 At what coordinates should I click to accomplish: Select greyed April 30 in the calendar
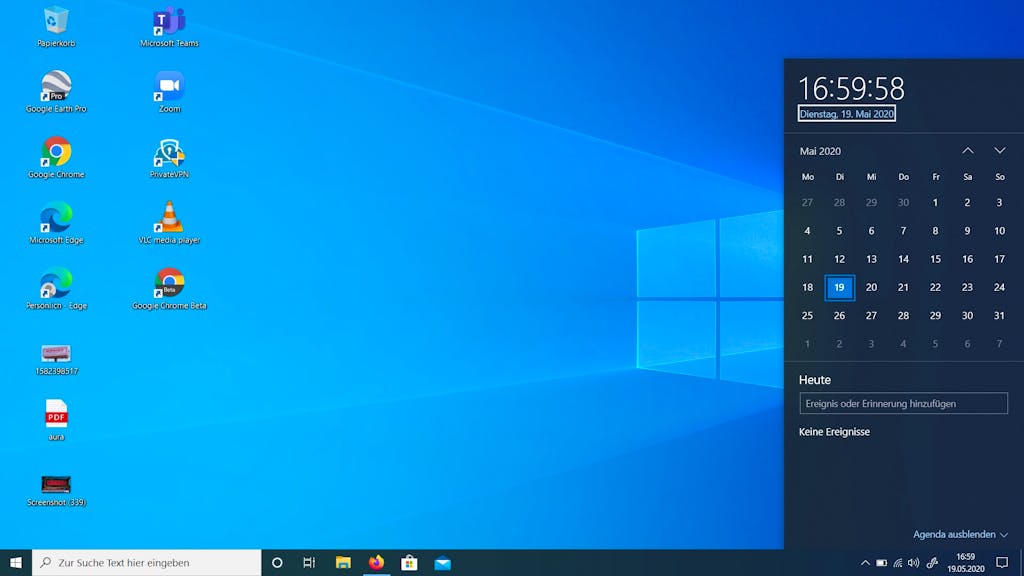point(903,202)
